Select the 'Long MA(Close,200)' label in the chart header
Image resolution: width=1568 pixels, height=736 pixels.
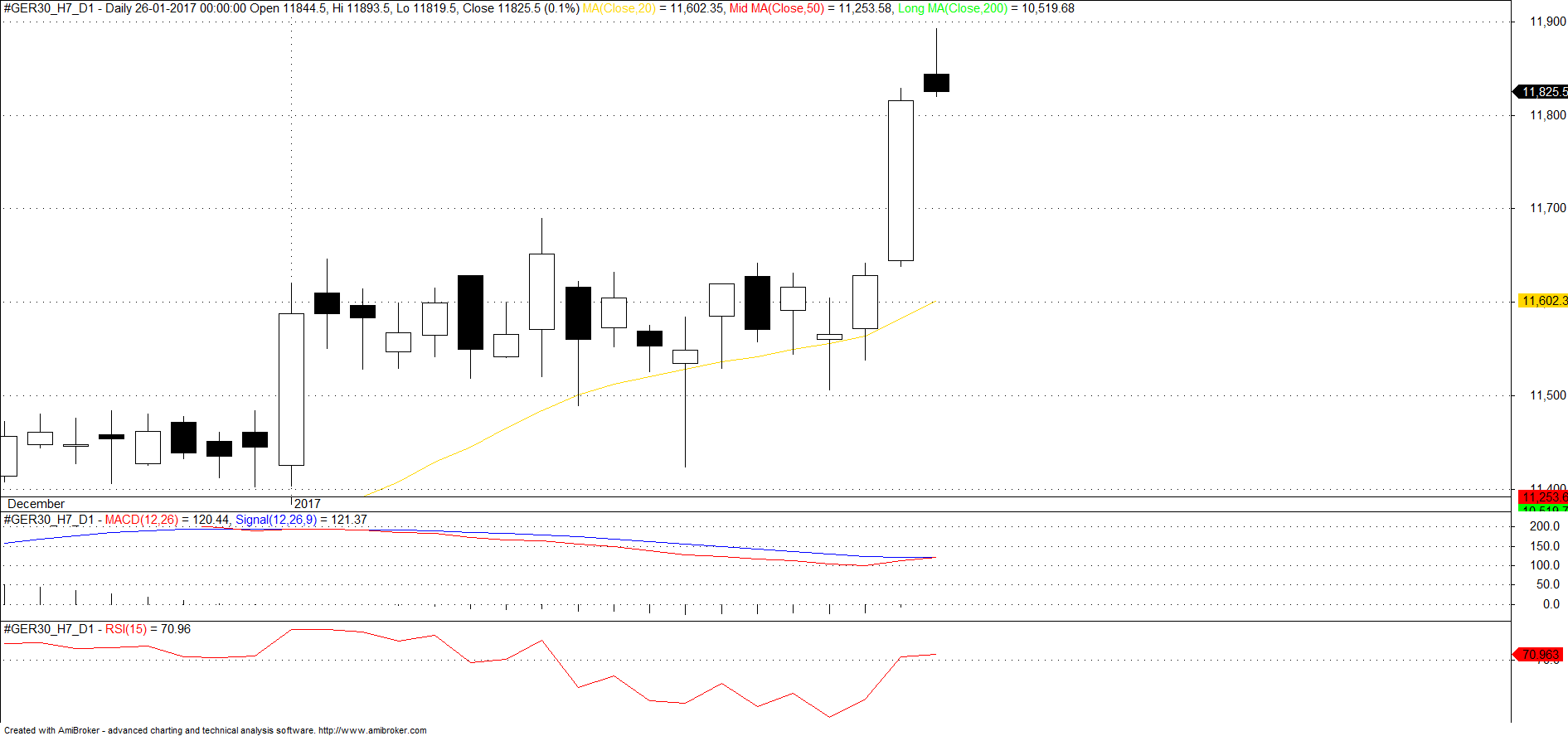pos(953,8)
